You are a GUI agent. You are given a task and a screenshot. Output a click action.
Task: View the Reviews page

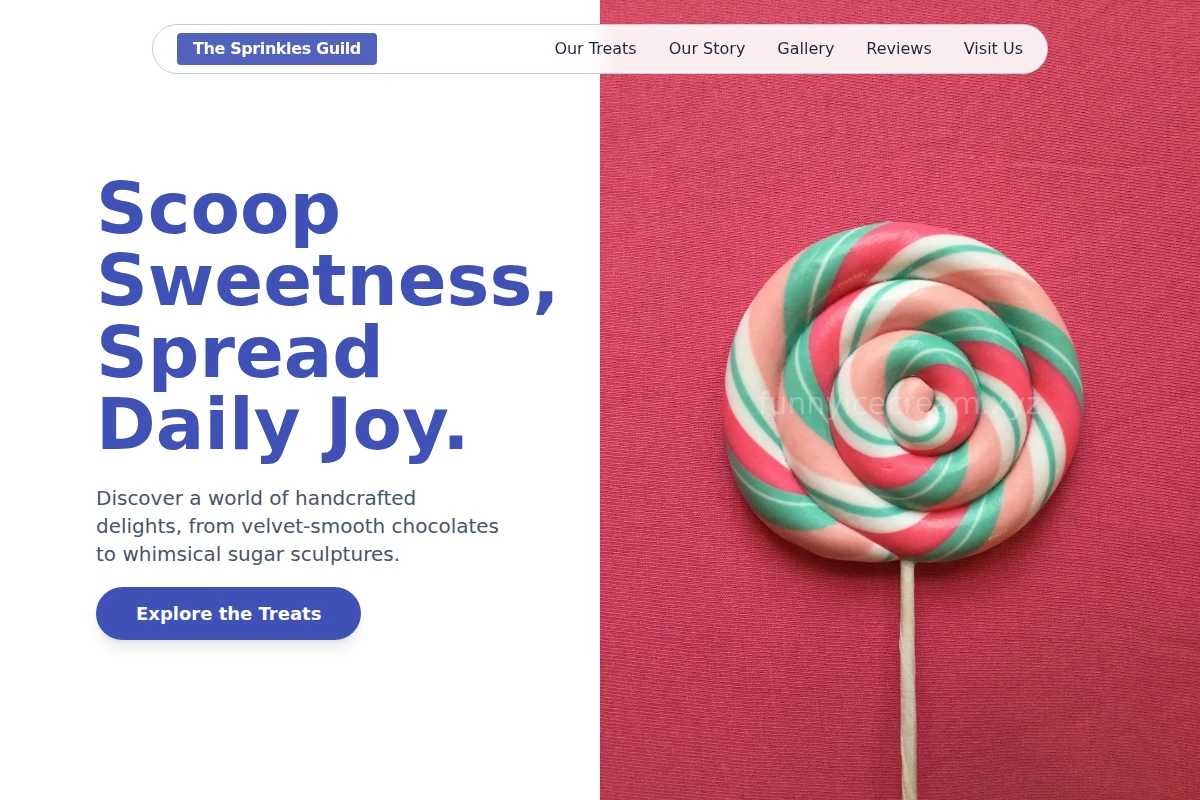[x=899, y=49]
